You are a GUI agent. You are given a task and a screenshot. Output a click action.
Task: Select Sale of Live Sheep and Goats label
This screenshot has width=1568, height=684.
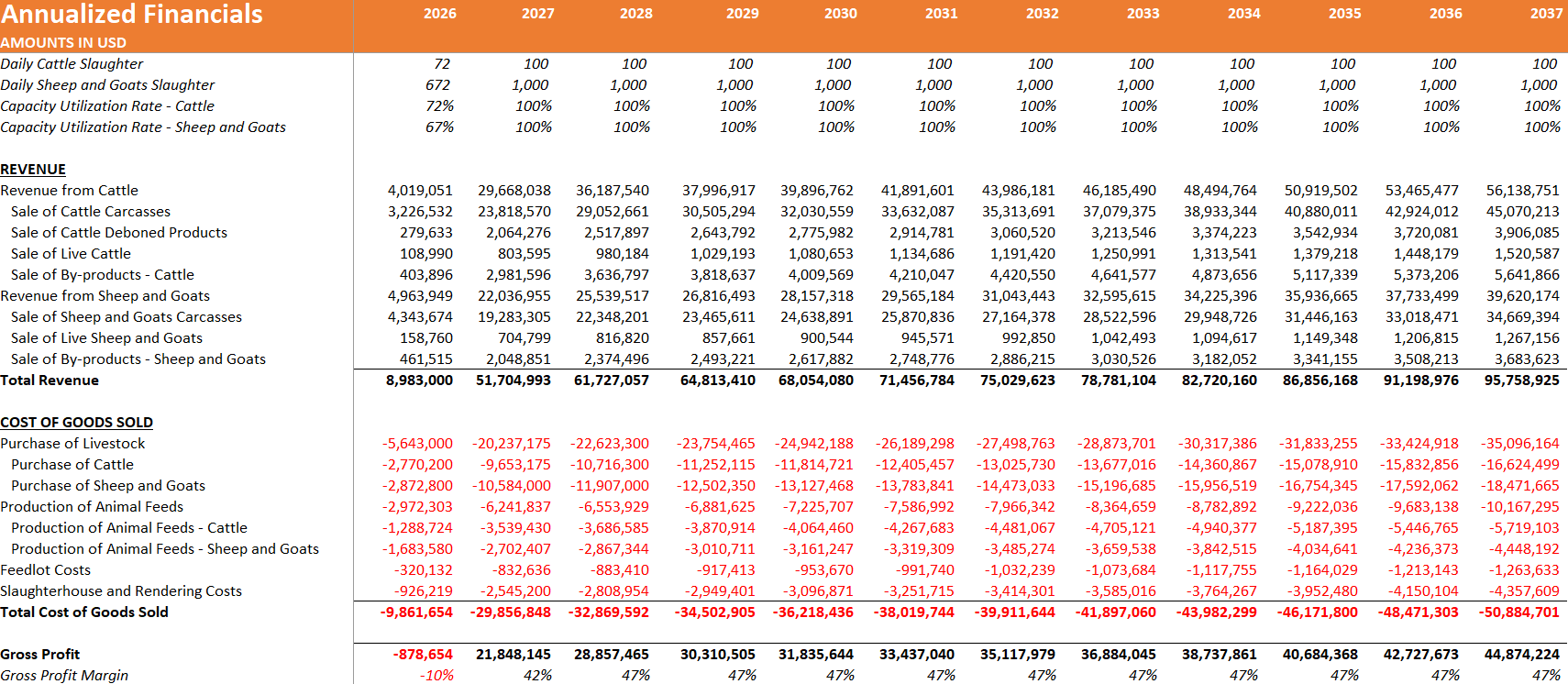click(x=106, y=337)
